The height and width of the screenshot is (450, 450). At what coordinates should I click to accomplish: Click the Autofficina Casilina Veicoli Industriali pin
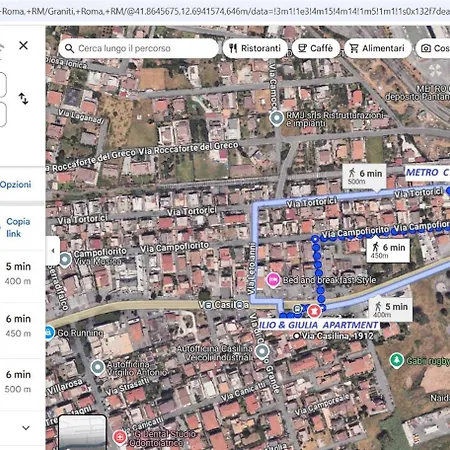pyautogui.click(x=262, y=351)
